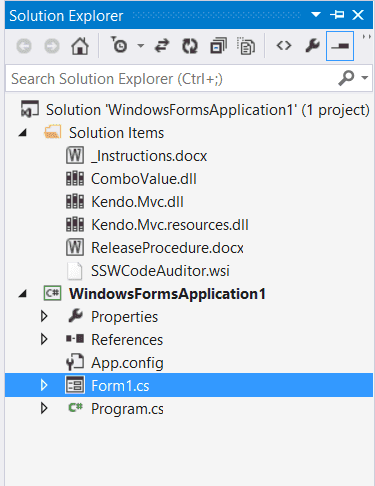Click the Collapse All icon
Image resolution: width=375 pixels, height=486 pixels.
coord(218,45)
